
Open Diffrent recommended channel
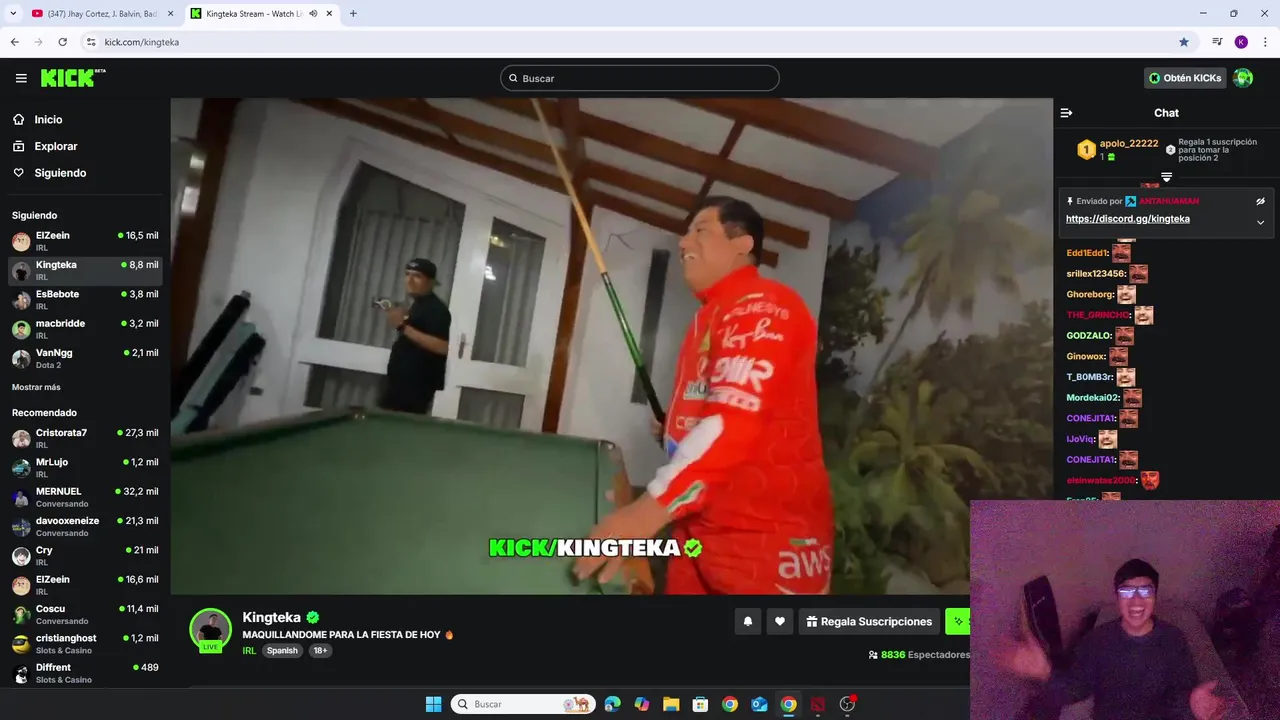pyautogui.click(x=85, y=673)
